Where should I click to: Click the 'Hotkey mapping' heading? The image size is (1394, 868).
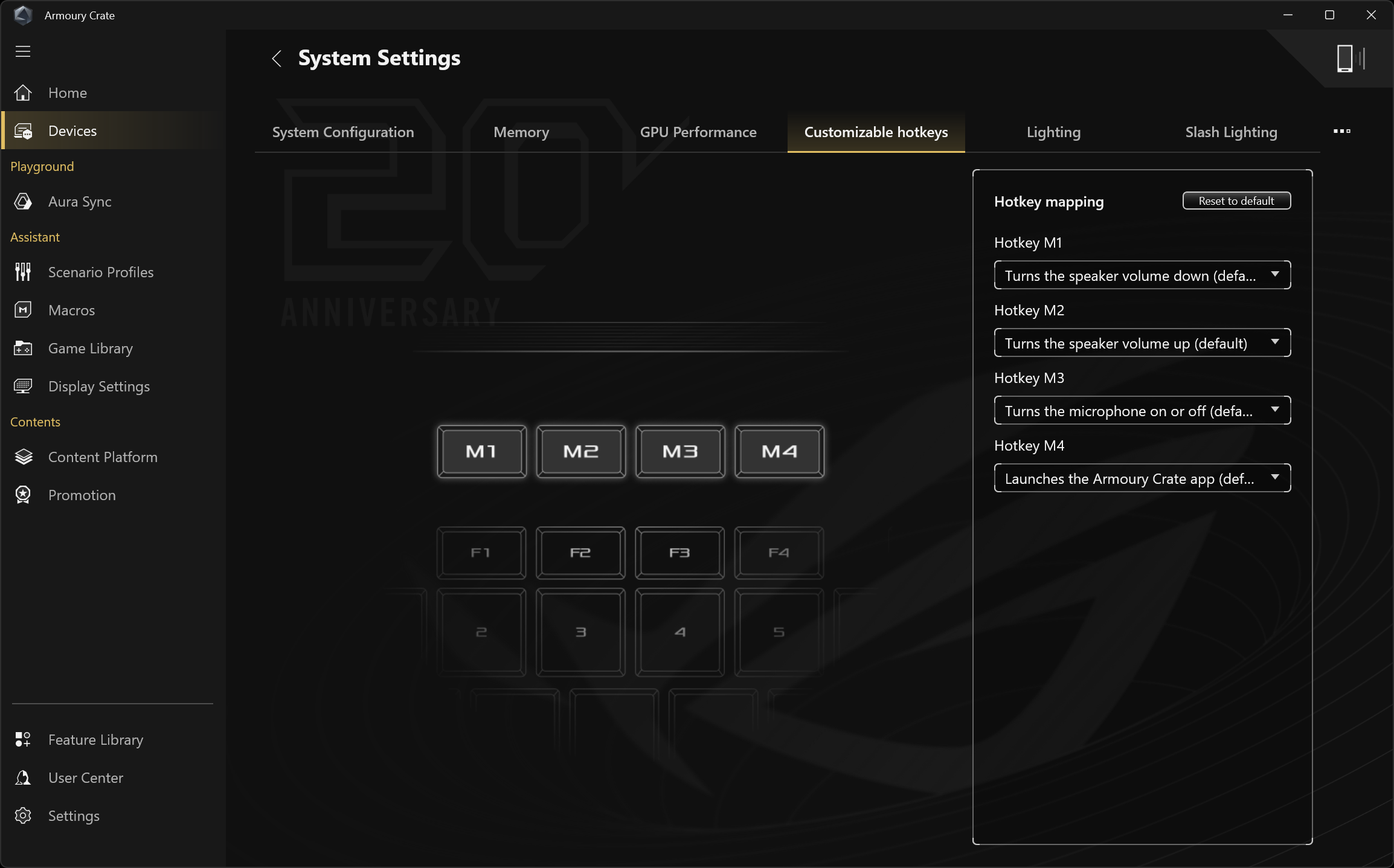pyautogui.click(x=1049, y=202)
